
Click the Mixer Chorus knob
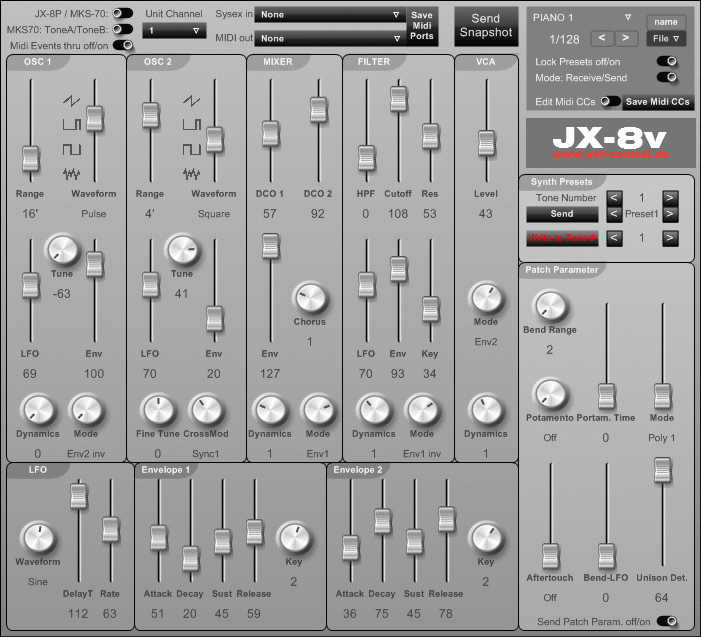tap(310, 298)
